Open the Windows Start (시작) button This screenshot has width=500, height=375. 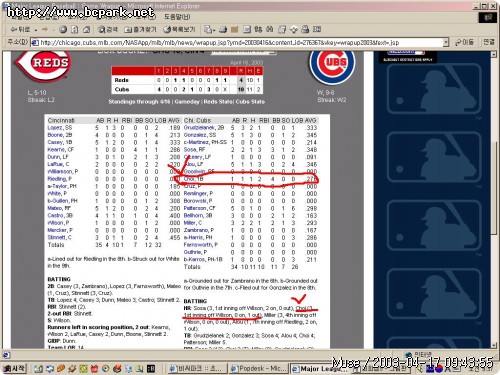[14, 368]
